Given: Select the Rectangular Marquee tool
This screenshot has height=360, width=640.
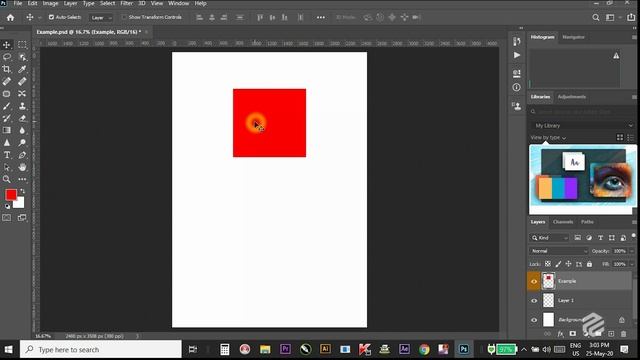Looking at the screenshot, I should (22, 44).
